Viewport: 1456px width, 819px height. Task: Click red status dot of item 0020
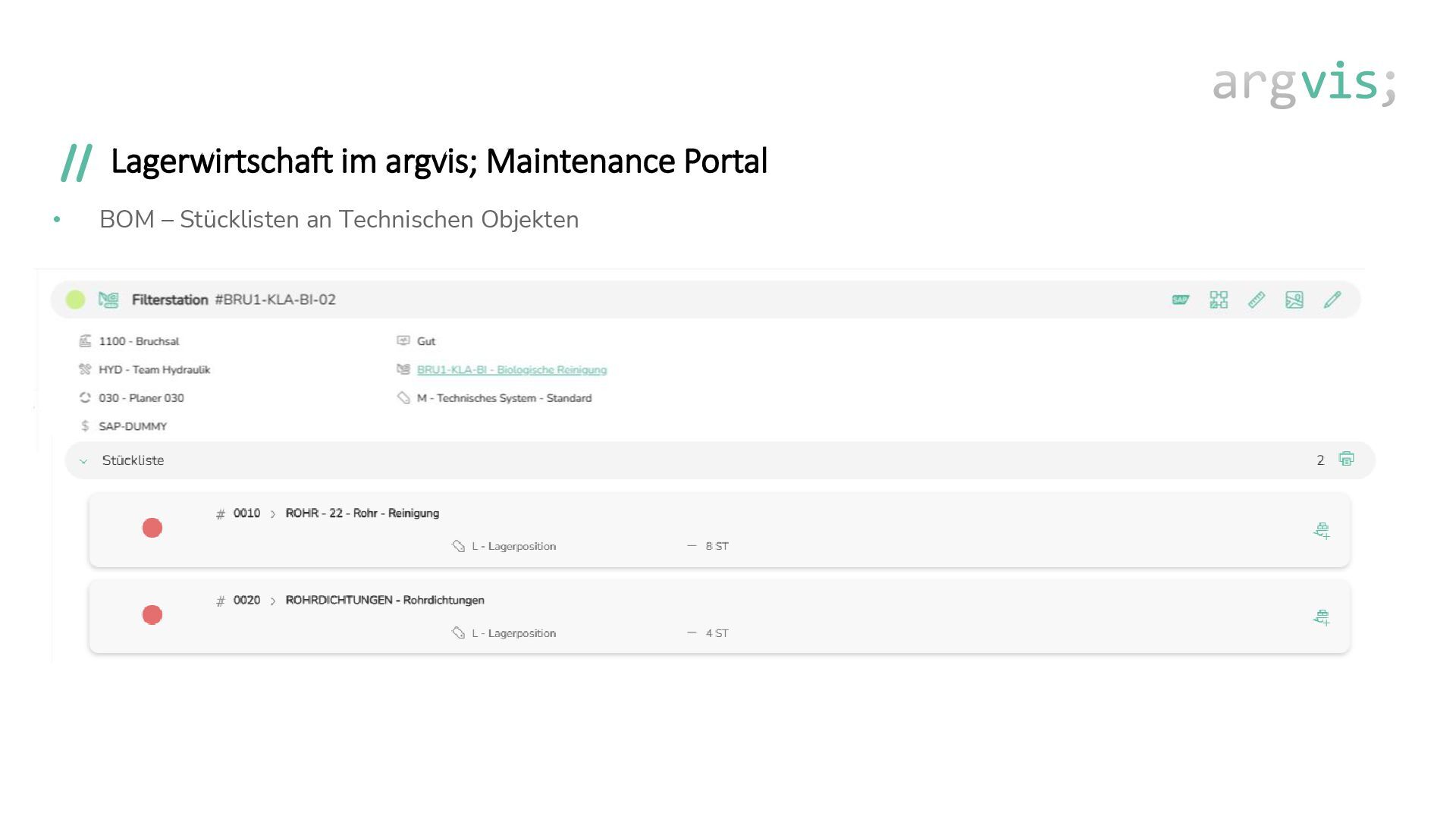coord(152,615)
